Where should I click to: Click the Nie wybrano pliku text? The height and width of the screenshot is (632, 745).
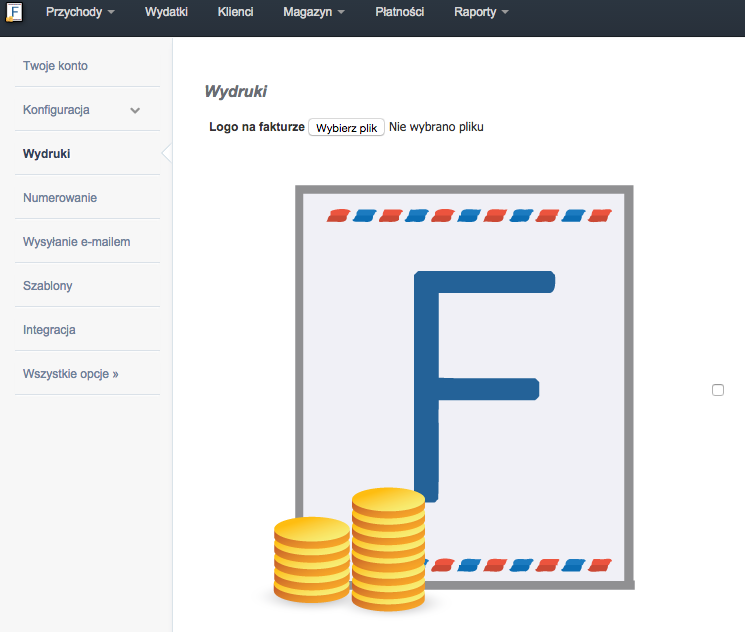click(436, 127)
